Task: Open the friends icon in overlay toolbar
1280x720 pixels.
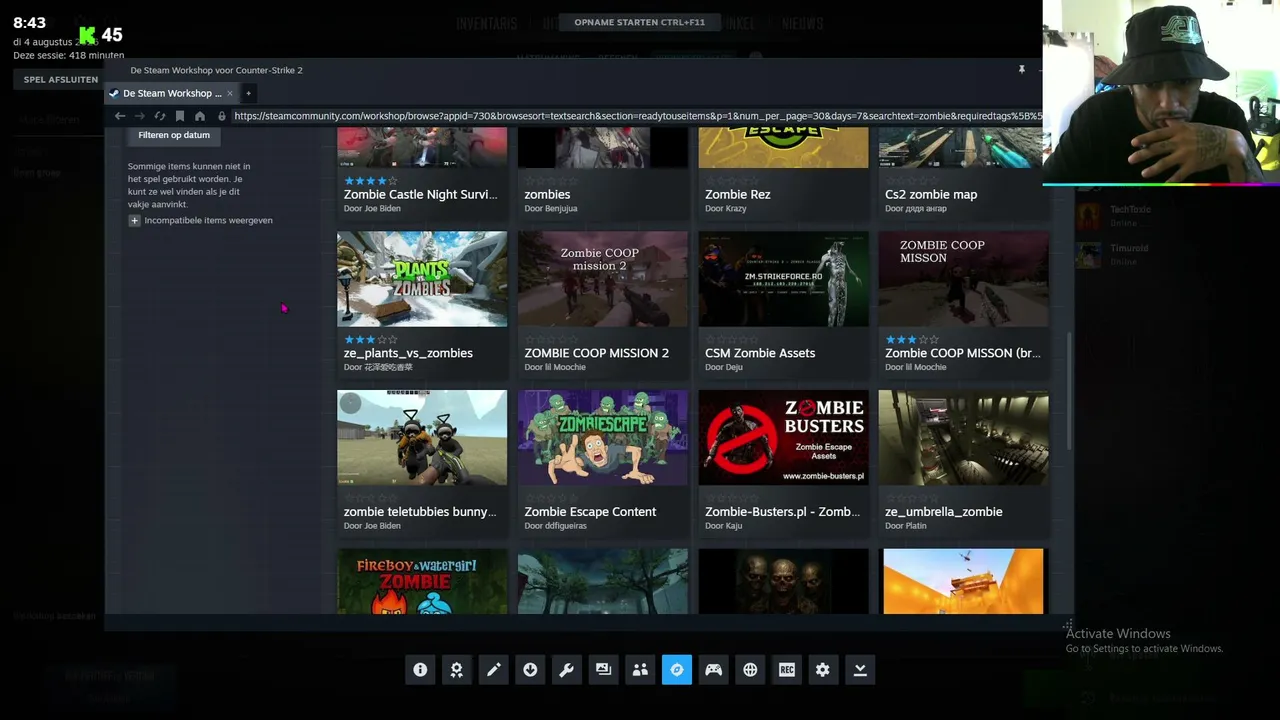Action: pyautogui.click(x=640, y=670)
